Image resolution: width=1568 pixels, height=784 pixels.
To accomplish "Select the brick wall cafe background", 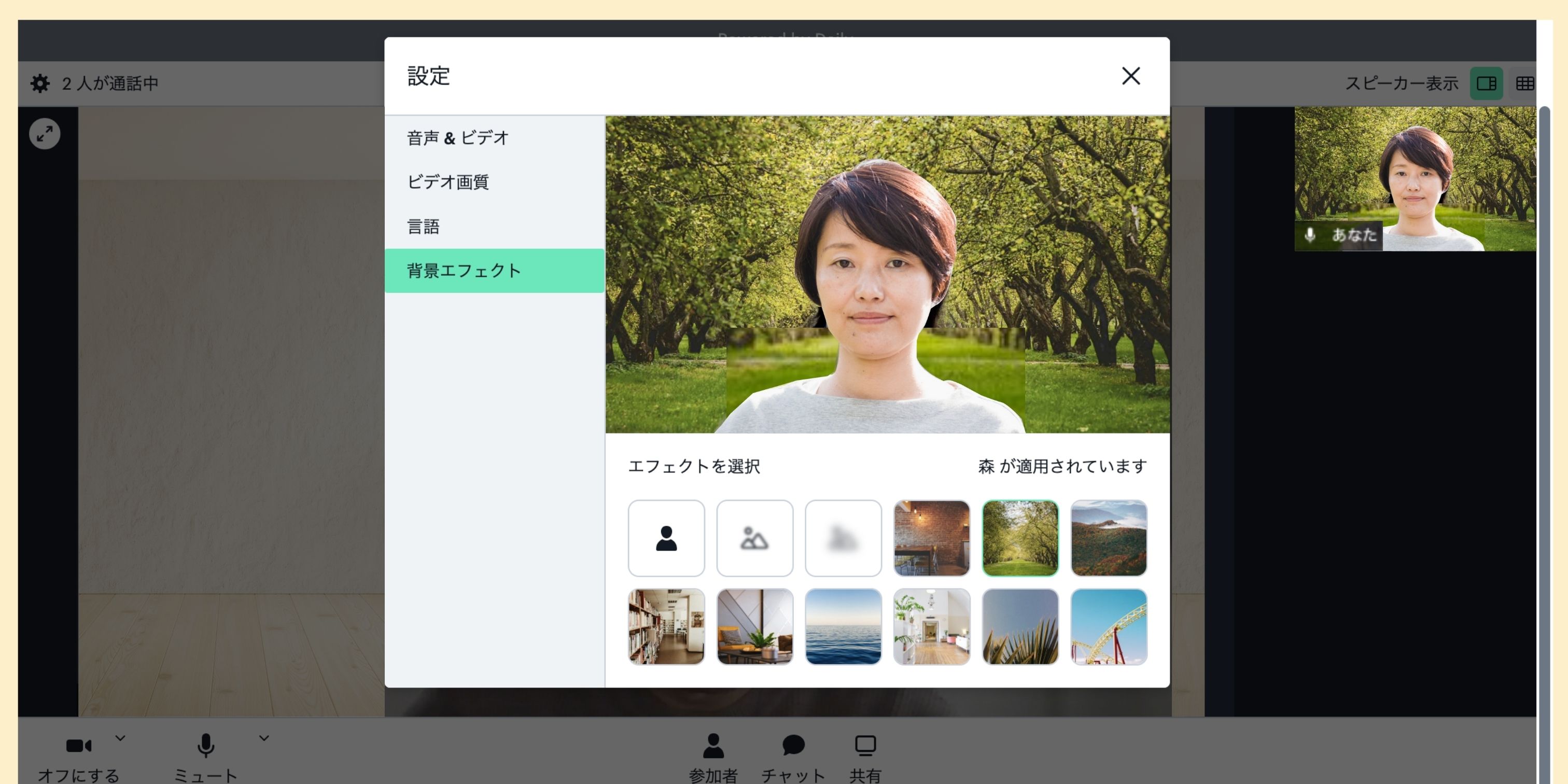I will click(x=931, y=538).
